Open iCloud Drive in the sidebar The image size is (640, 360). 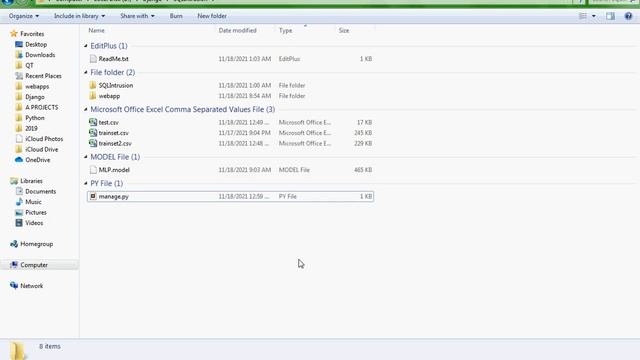pyautogui.click(x=42, y=149)
